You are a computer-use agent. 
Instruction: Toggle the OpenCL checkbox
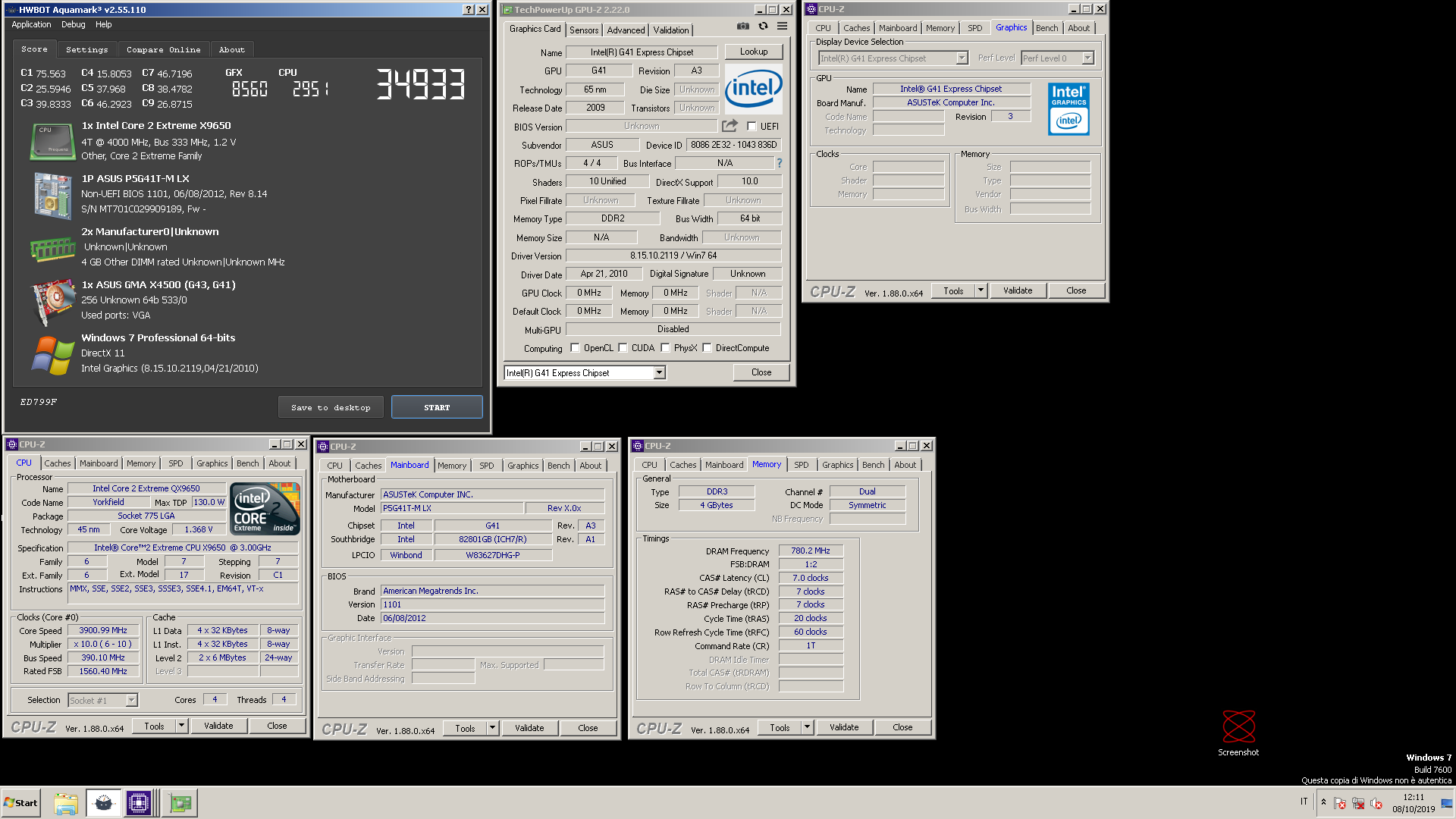click(x=575, y=348)
